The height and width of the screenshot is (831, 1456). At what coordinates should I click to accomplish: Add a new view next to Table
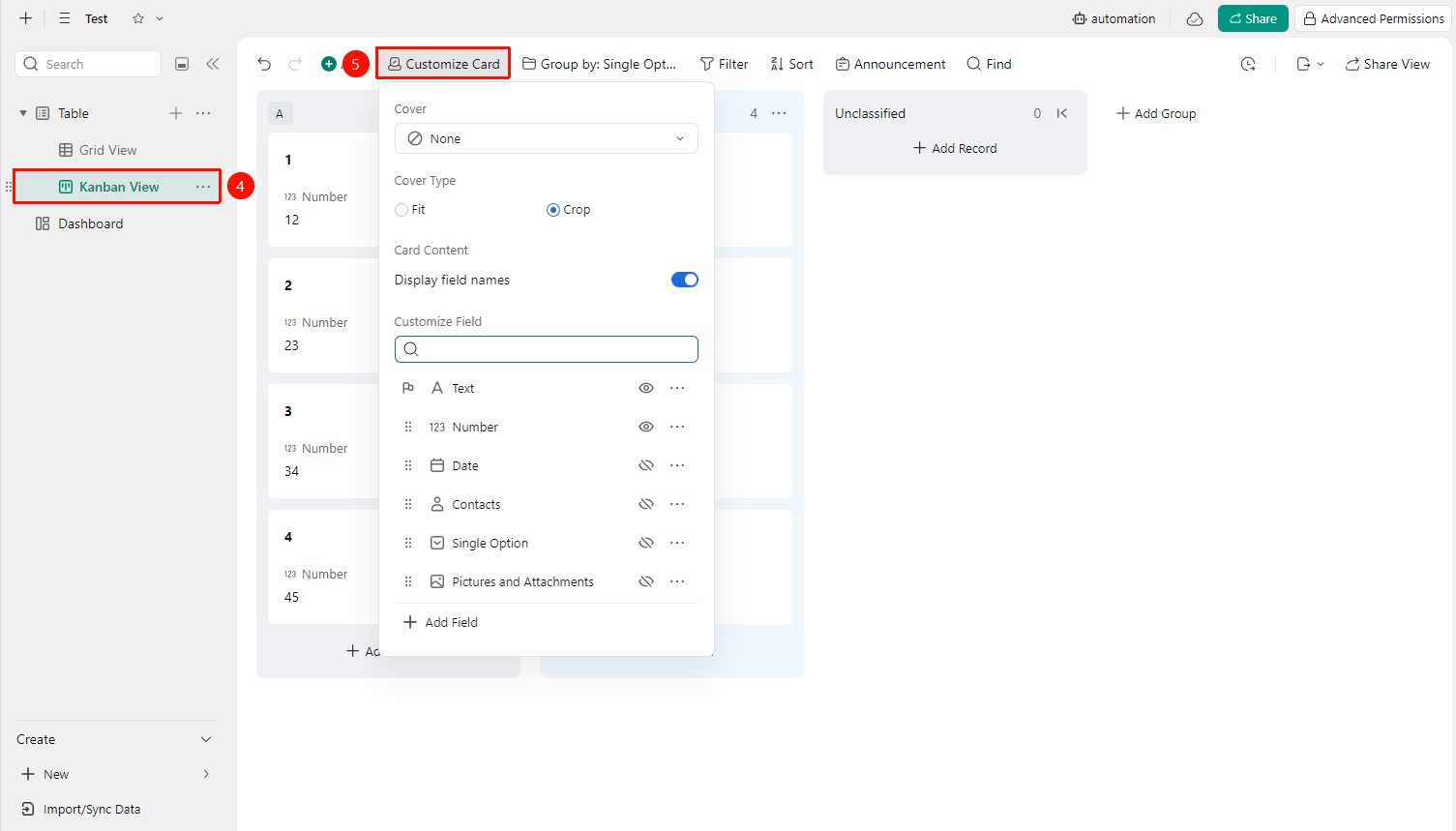click(x=176, y=113)
